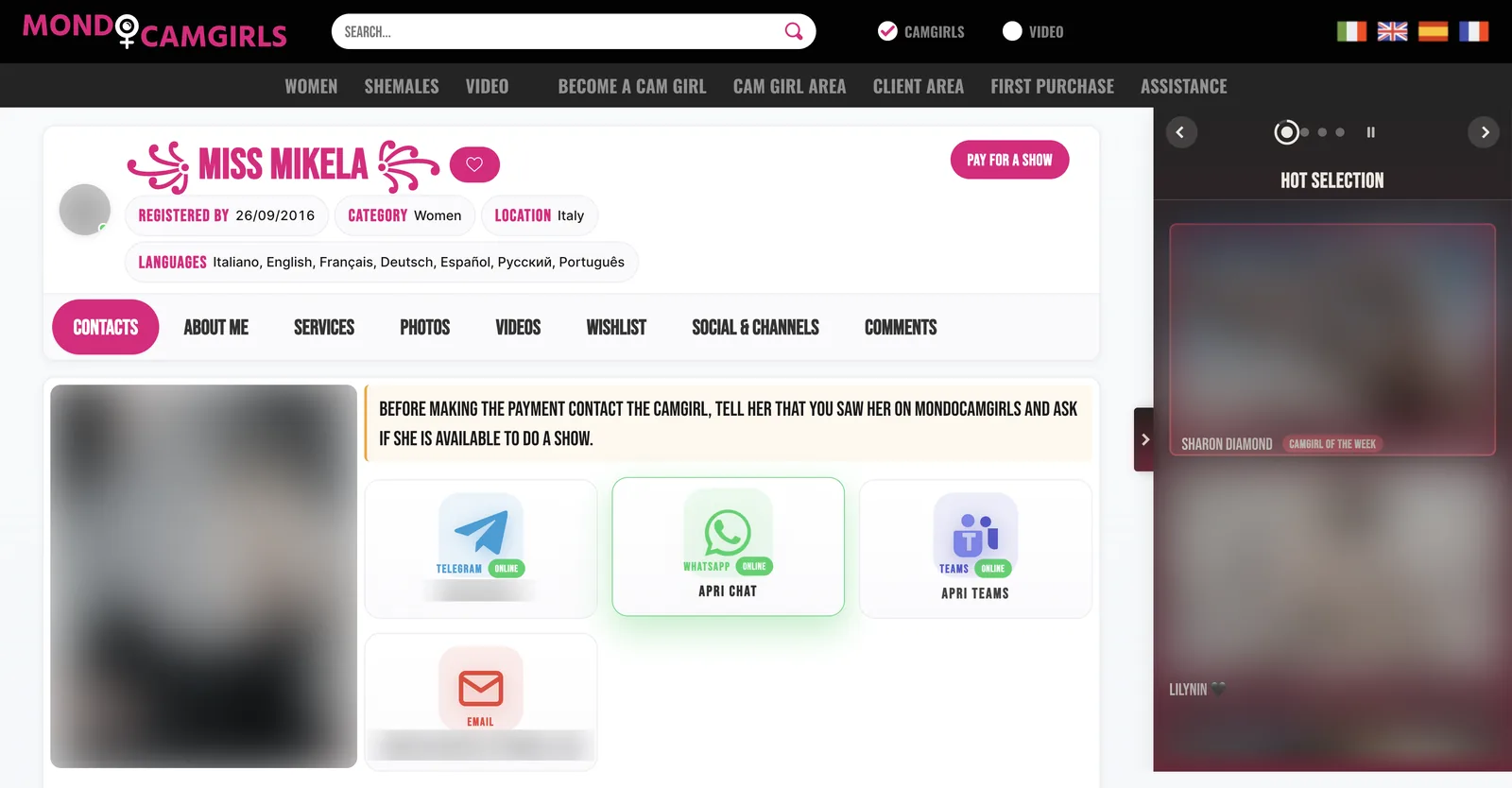This screenshot has width=1512, height=788.
Task: Click the Telegram contact icon
Action: click(x=481, y=533)
